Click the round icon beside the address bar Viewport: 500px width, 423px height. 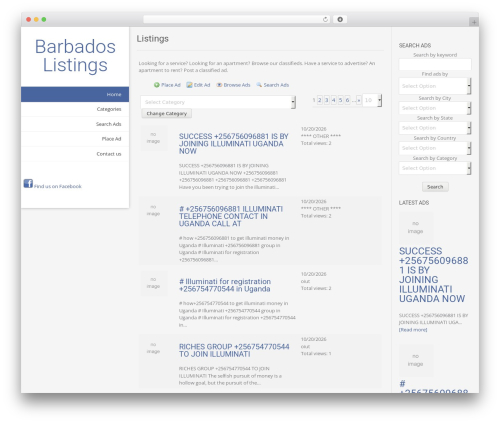point(340,19)
